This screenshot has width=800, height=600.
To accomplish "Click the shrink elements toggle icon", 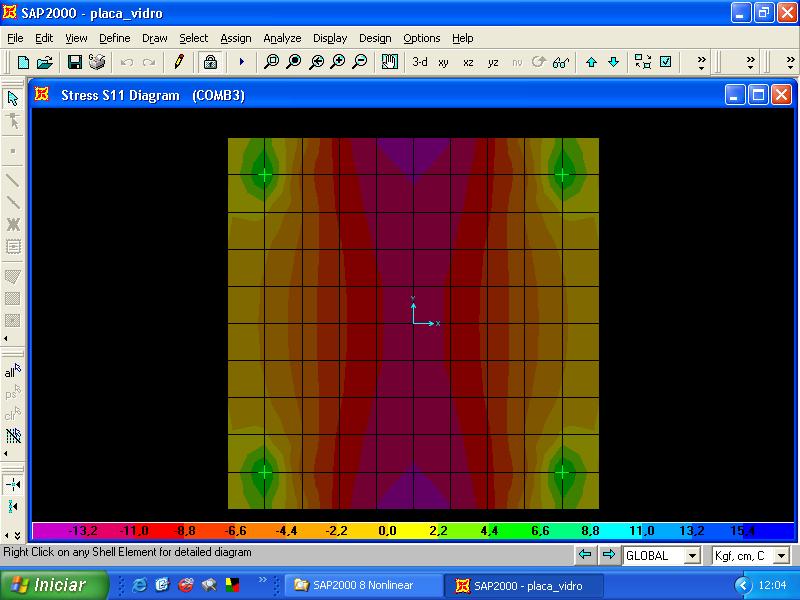I will pos(643,62).
